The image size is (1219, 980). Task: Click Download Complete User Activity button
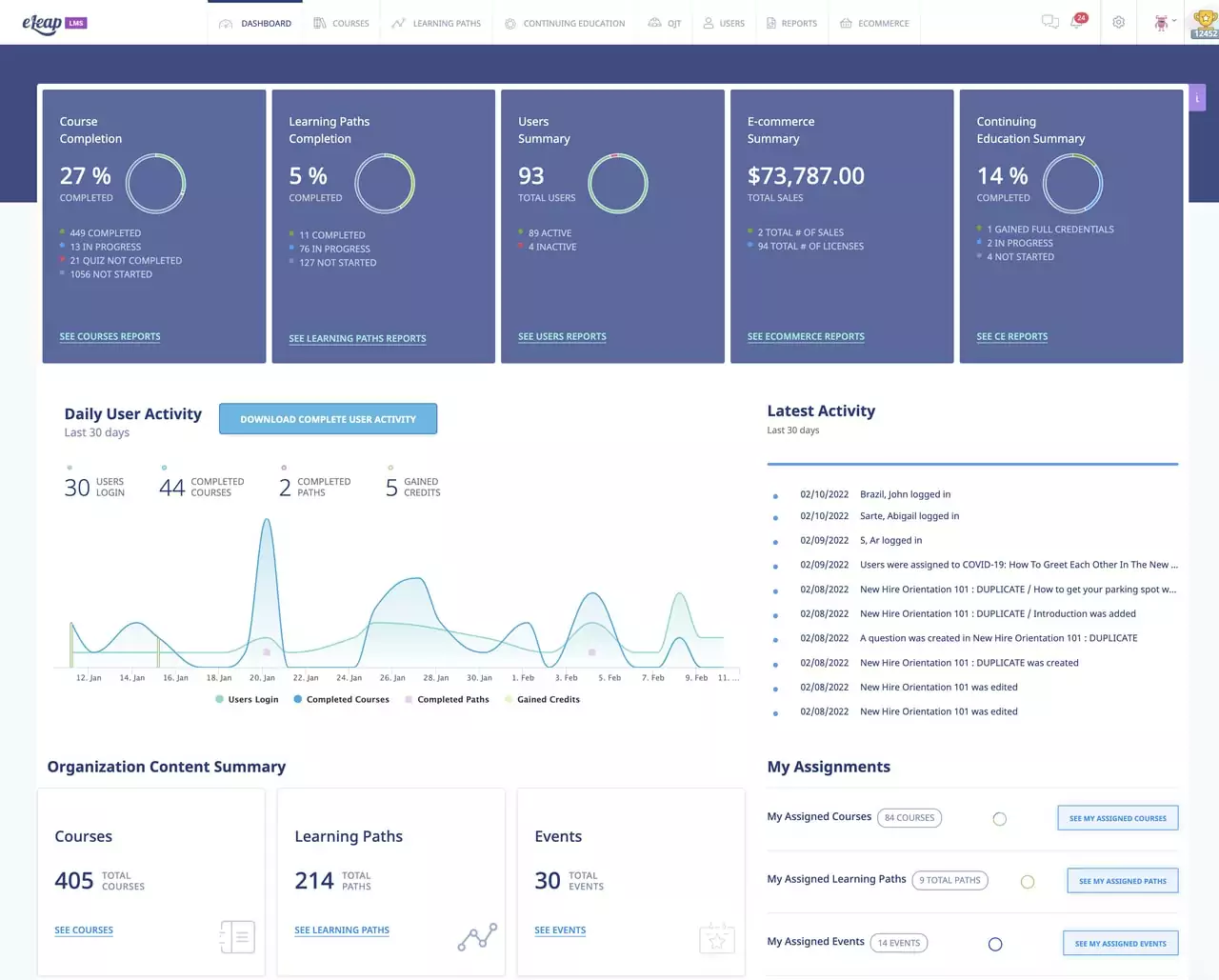(328, 419)
